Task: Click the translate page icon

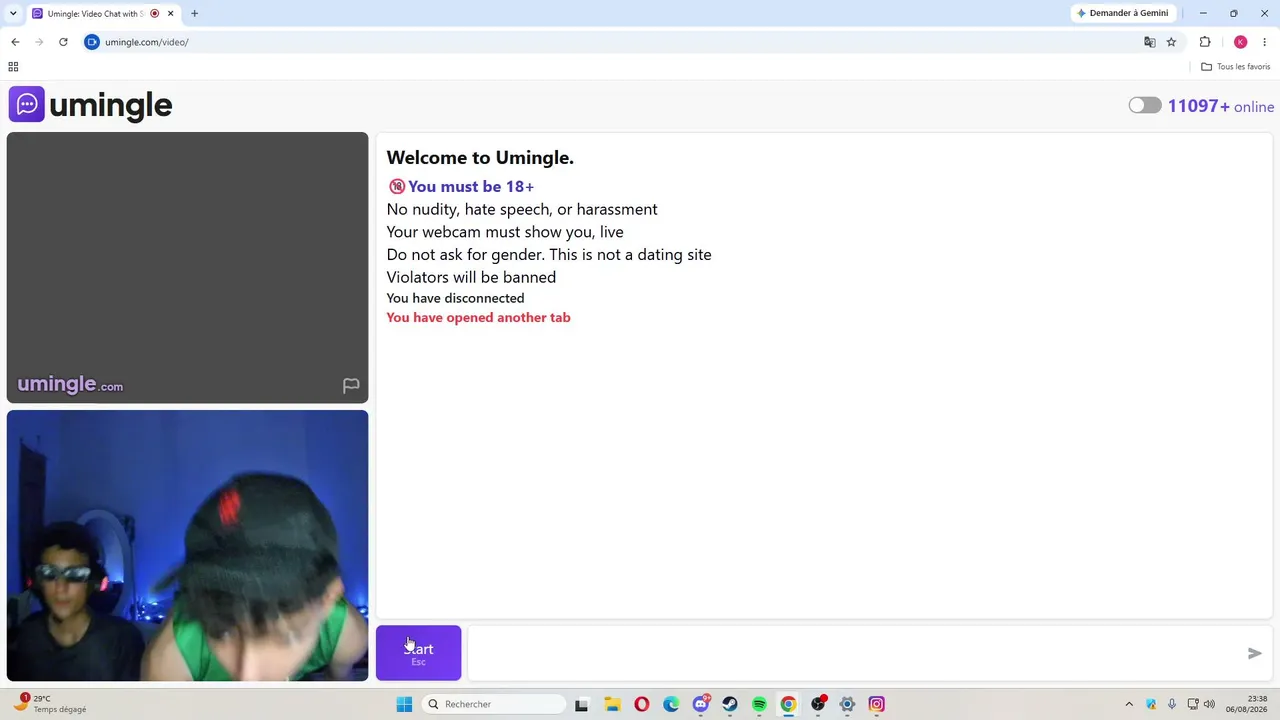Action: (1150, 42)
